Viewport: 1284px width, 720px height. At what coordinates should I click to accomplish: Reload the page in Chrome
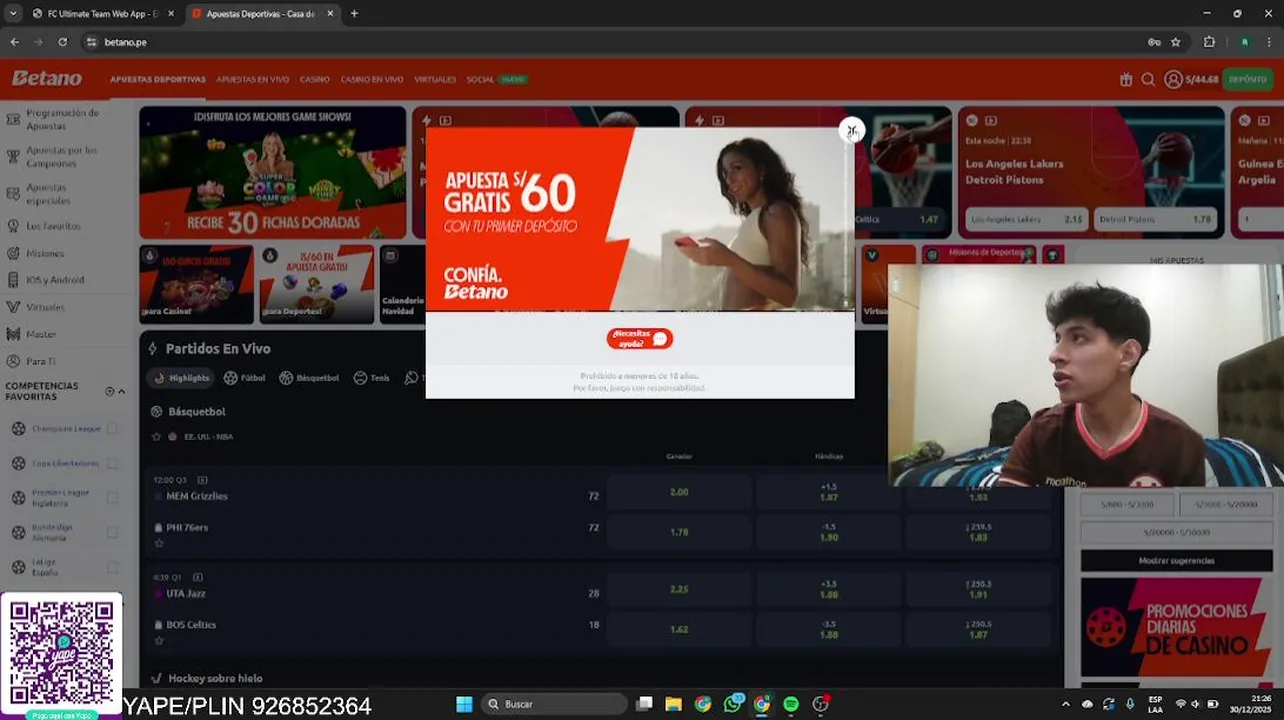[62, 42]
